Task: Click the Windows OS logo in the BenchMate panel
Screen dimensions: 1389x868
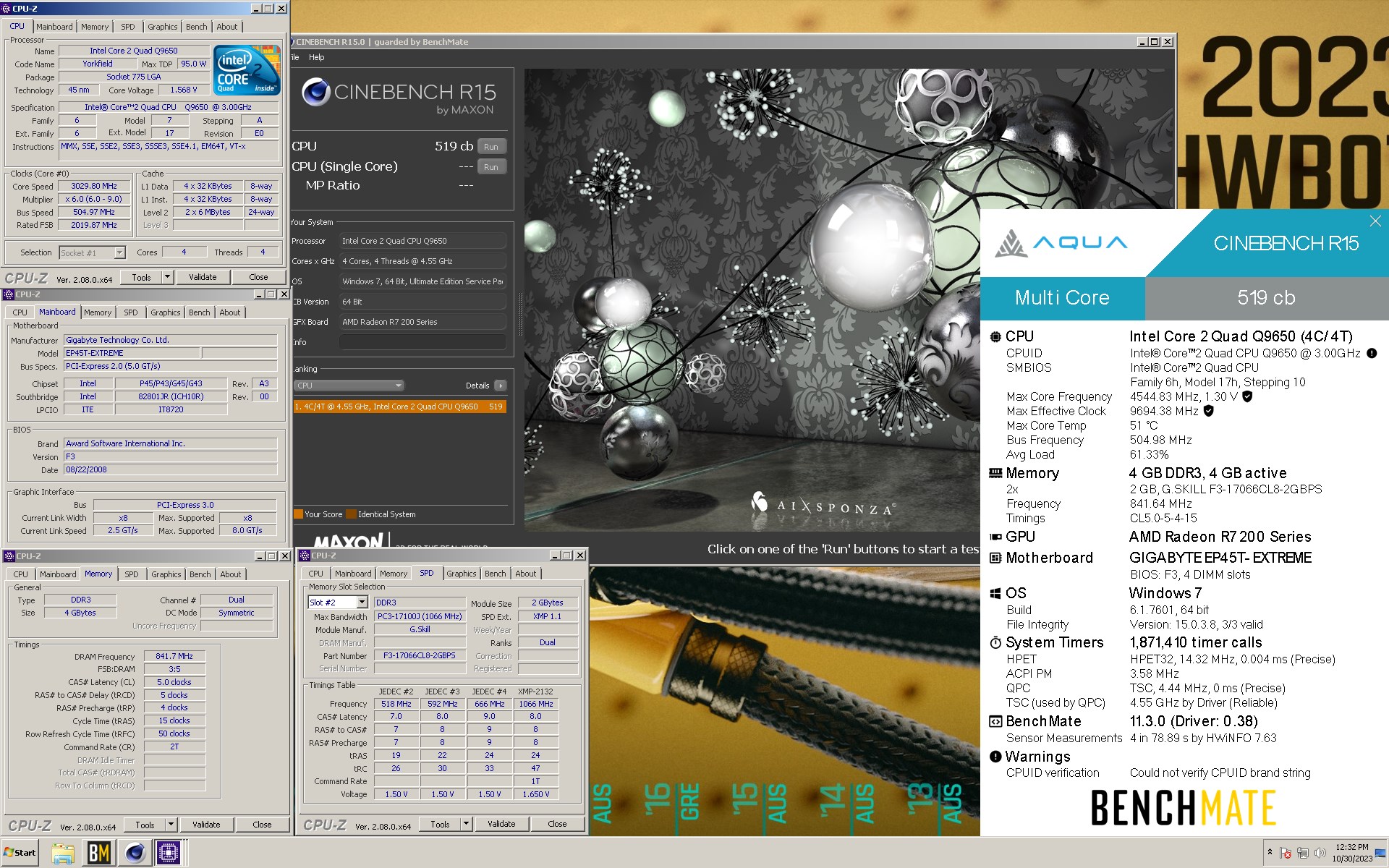Action: pyautogui.click(x=995, y=593)
